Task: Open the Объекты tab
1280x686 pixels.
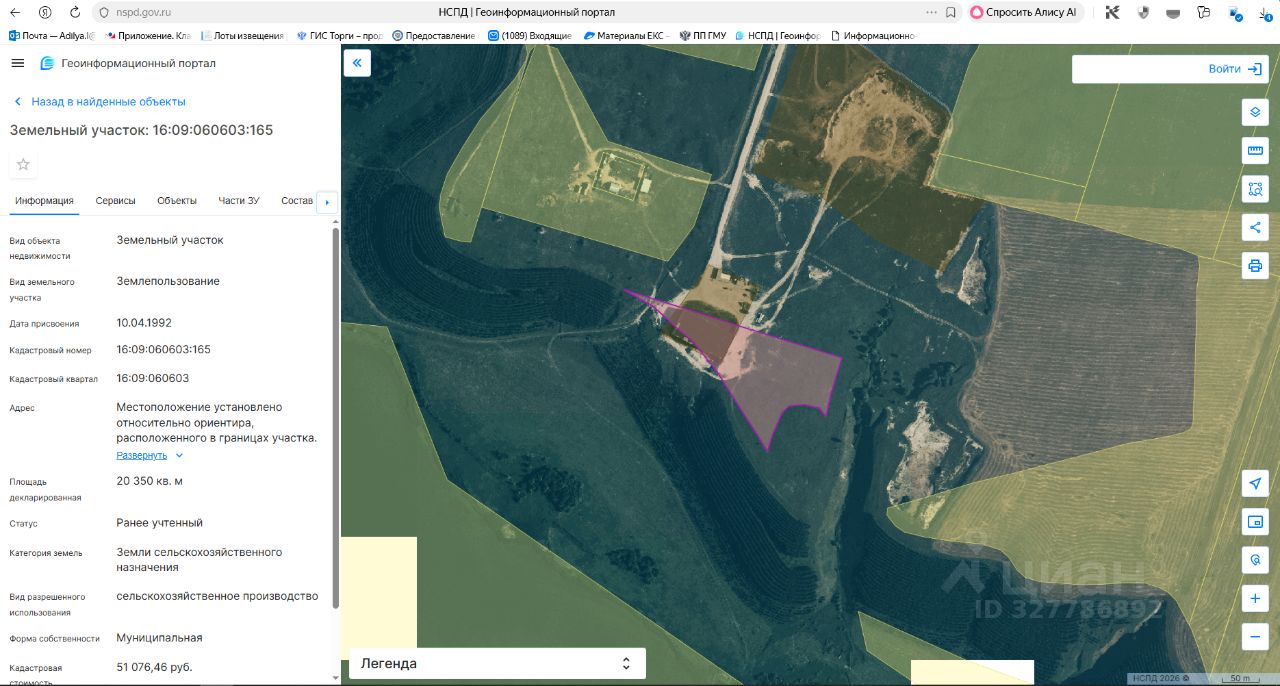Action: tap(177, 200)
